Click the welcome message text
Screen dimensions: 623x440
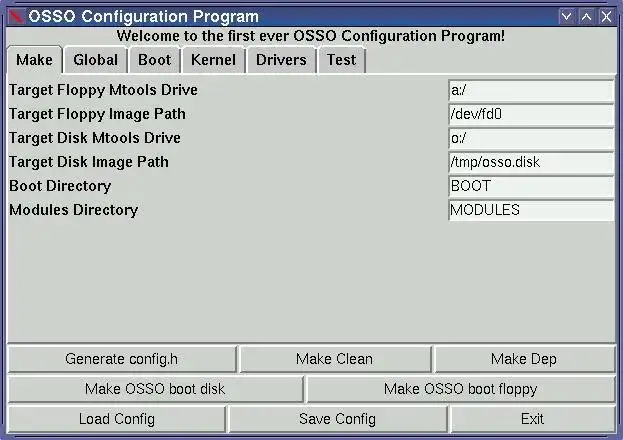311,36
